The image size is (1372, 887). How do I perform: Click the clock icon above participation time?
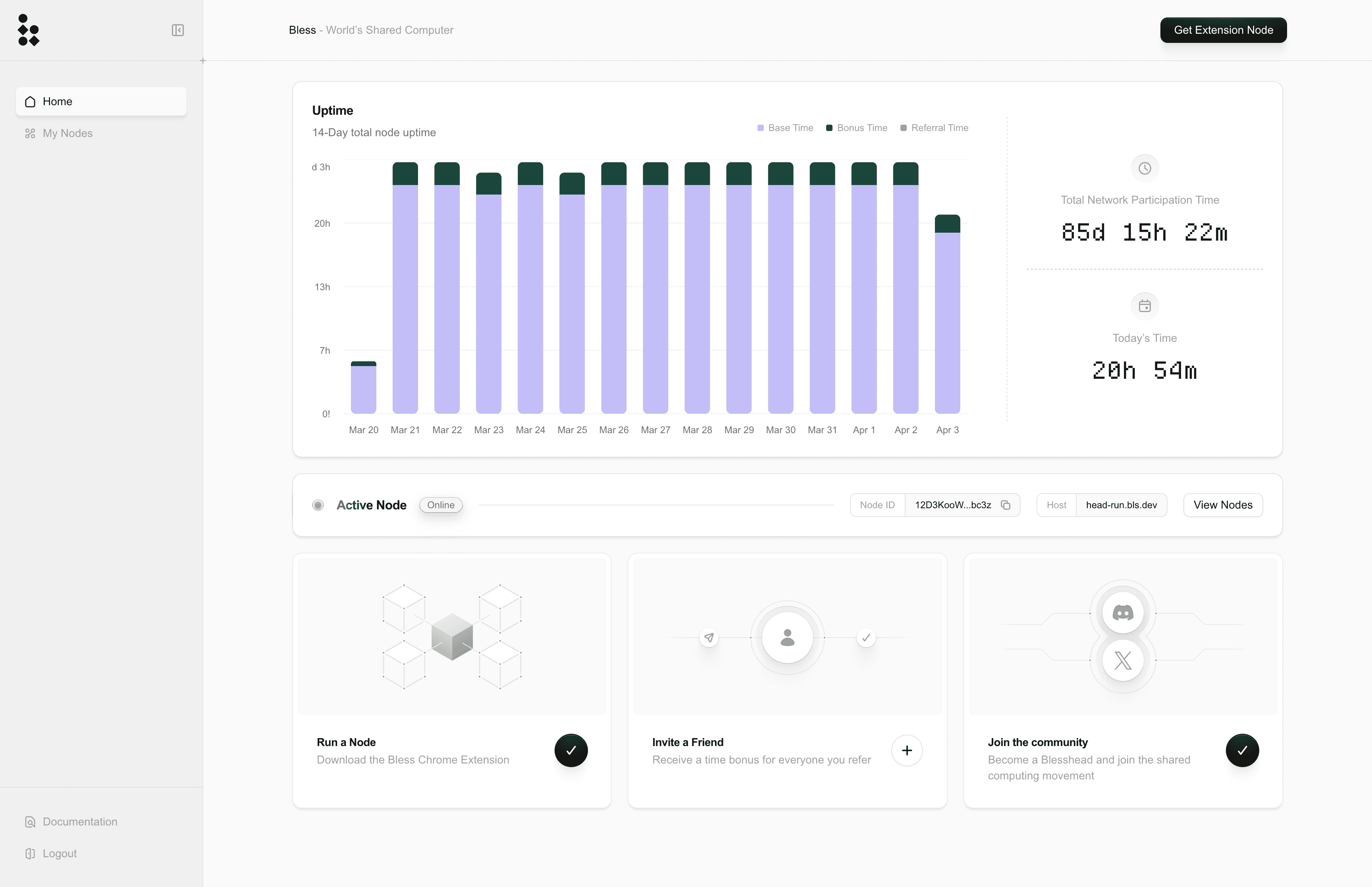[x=1144, y=168]
